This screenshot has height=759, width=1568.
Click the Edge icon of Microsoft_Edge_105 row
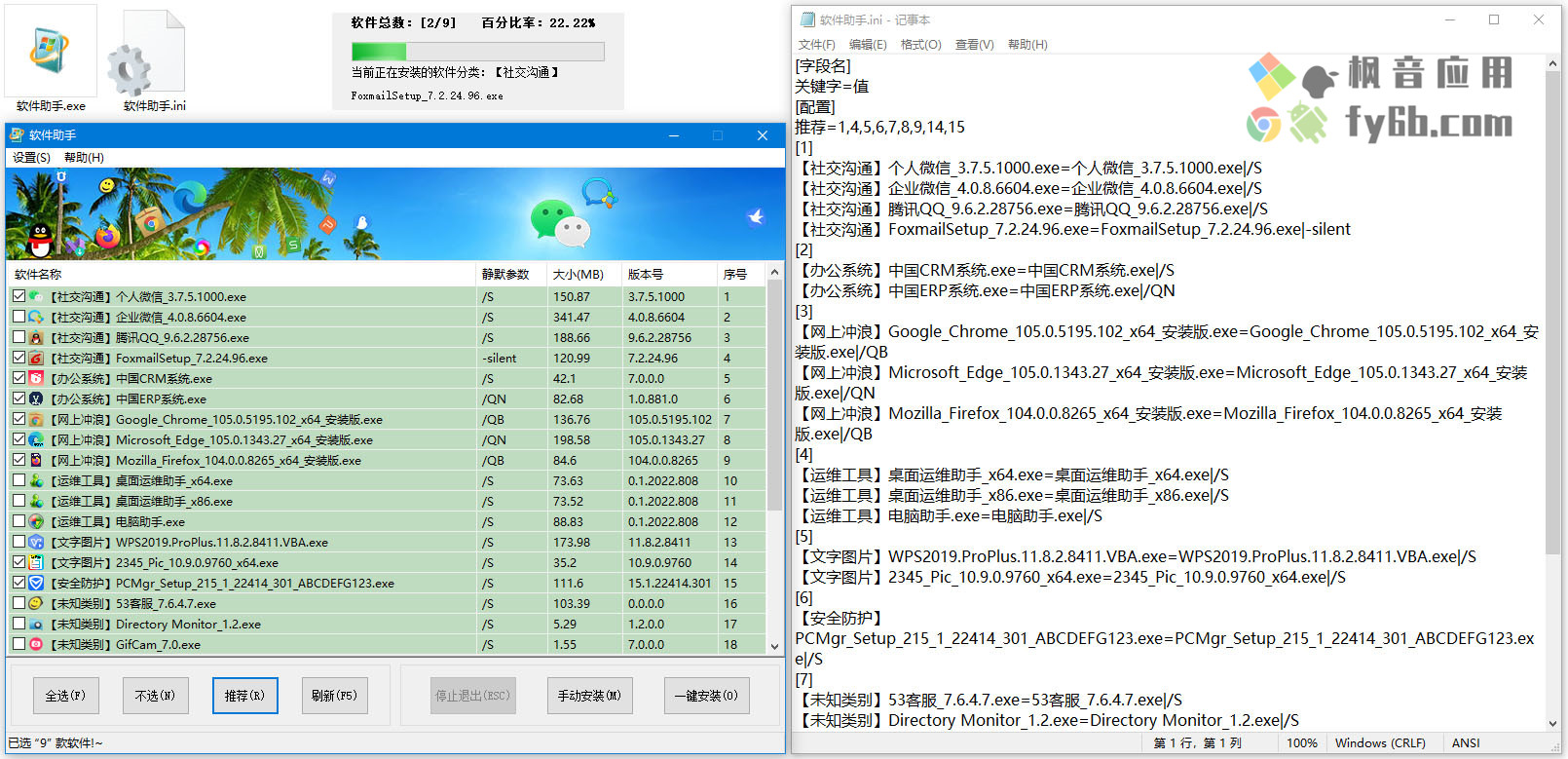pos(36,439)
